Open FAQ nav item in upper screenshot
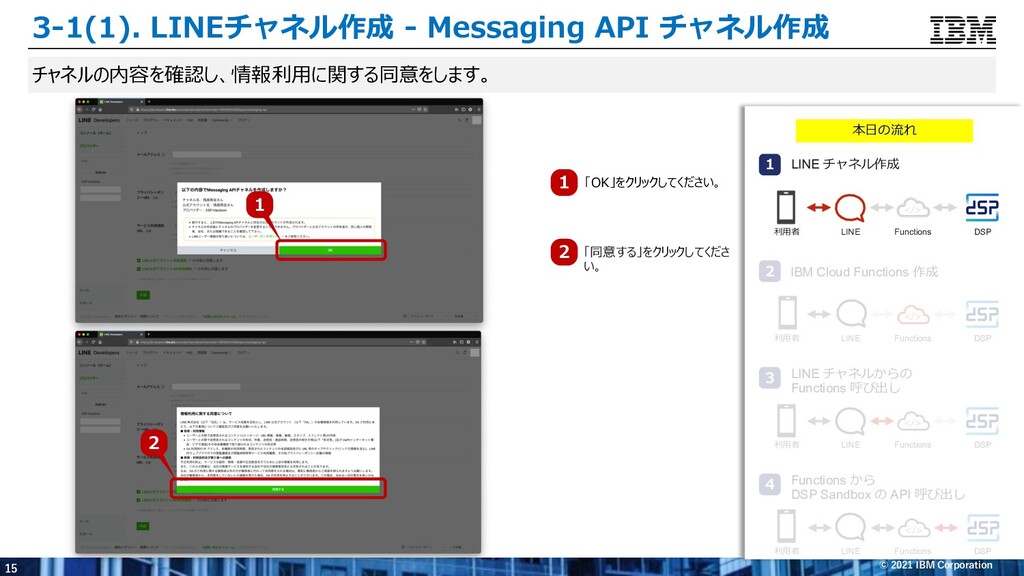Viewport: 1024px width, 576px height. click(x=190, y=120)
